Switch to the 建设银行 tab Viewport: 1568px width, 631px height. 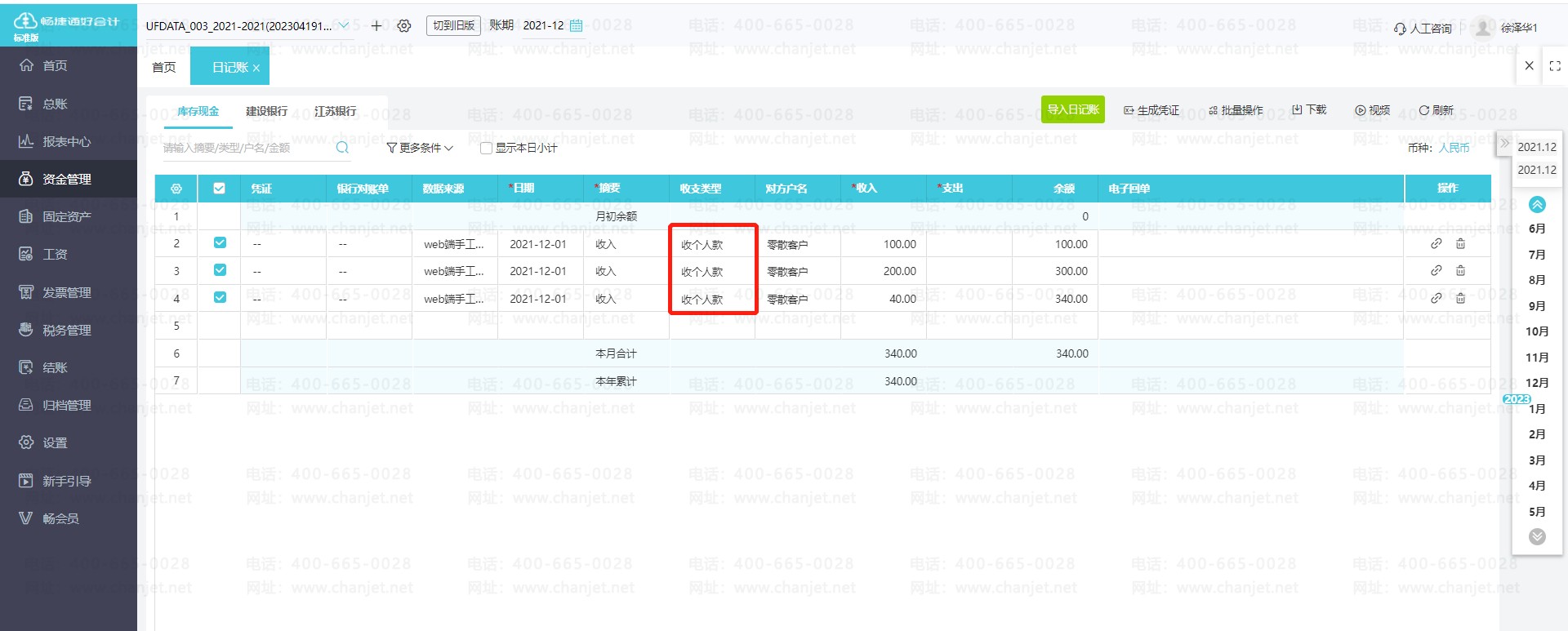click(x=266, y=111)
